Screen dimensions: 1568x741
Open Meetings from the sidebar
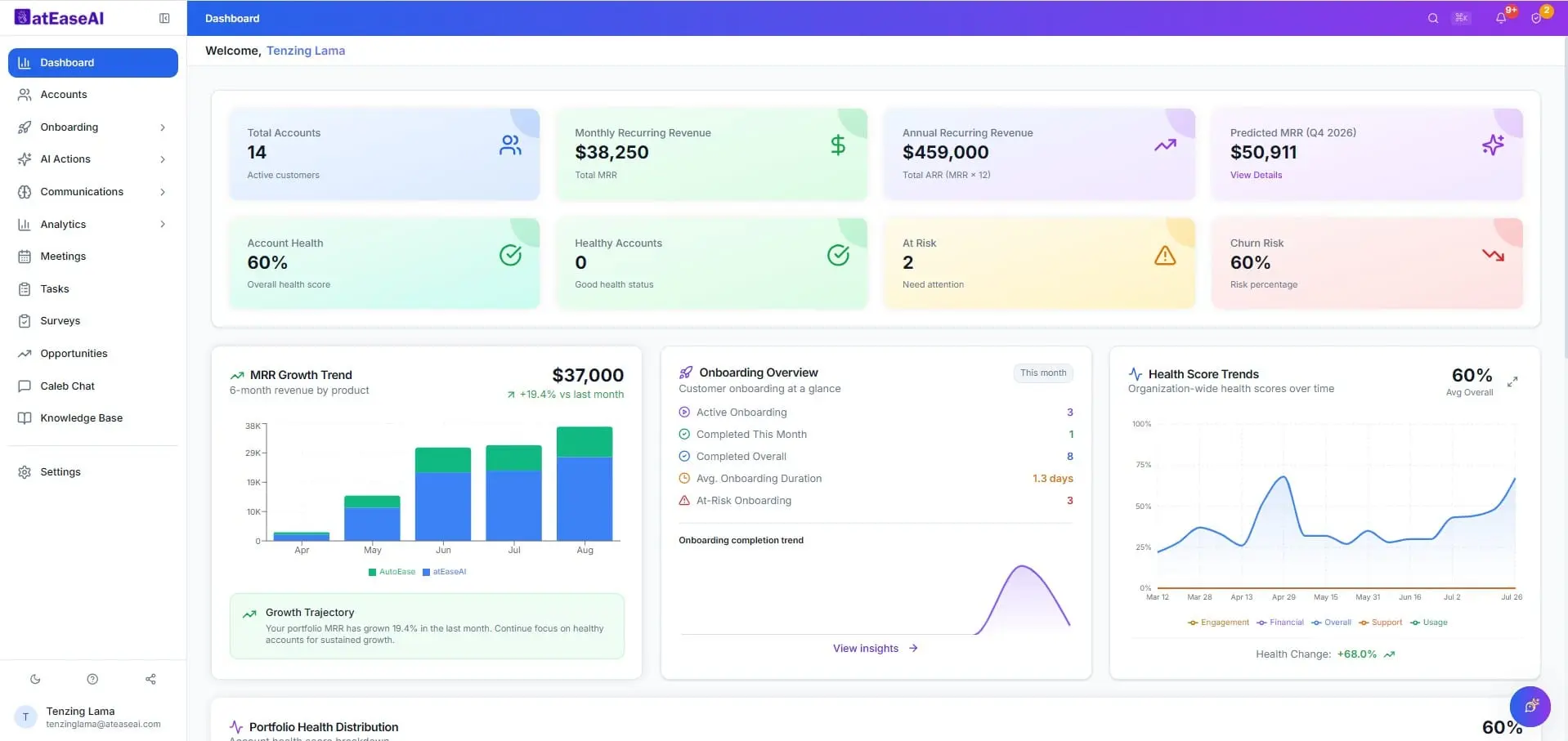[93, 257]
